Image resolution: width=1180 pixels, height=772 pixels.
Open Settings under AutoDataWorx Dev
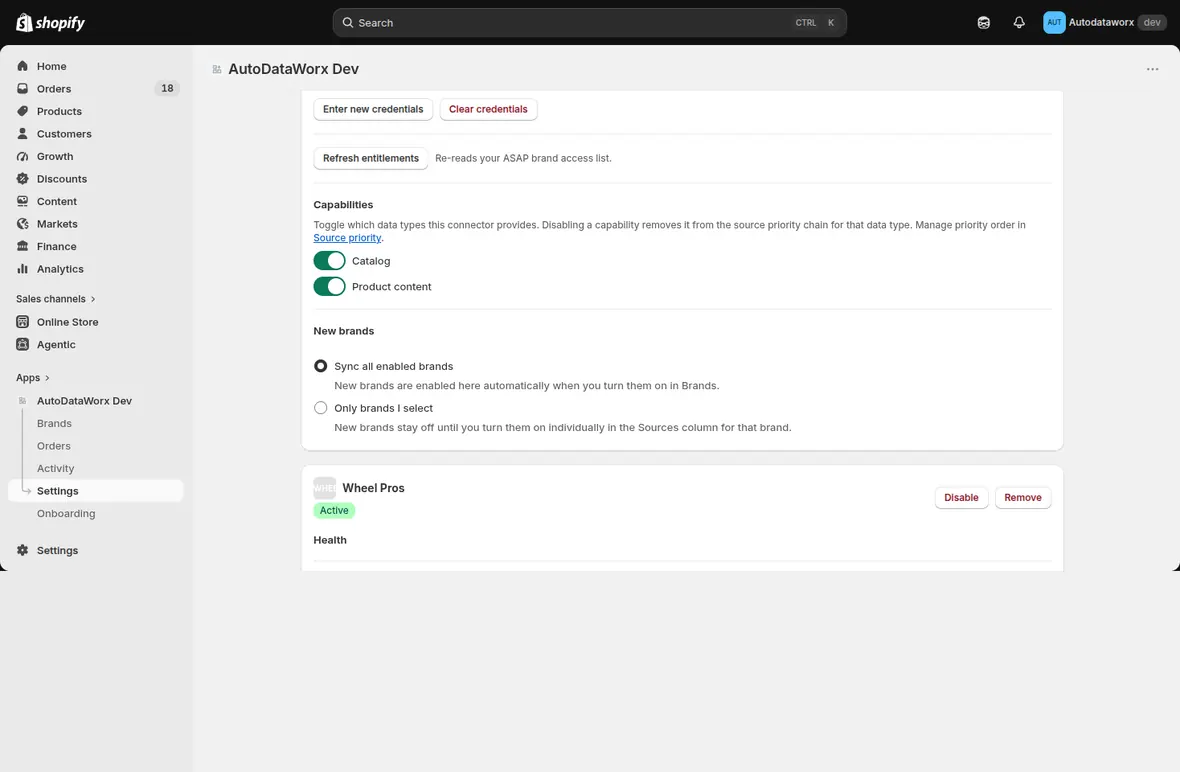pyautogui.click(x=96, y=491)
